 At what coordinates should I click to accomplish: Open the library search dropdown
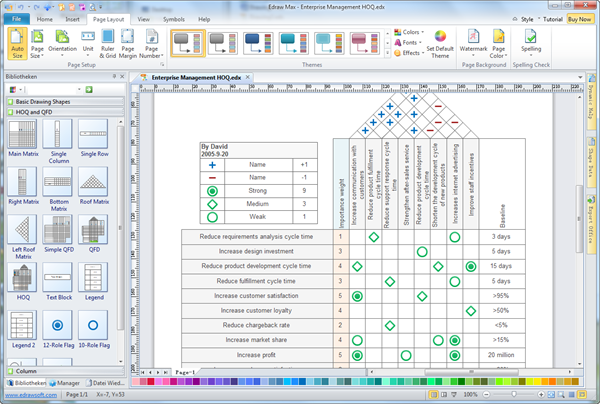pos(79,90)
